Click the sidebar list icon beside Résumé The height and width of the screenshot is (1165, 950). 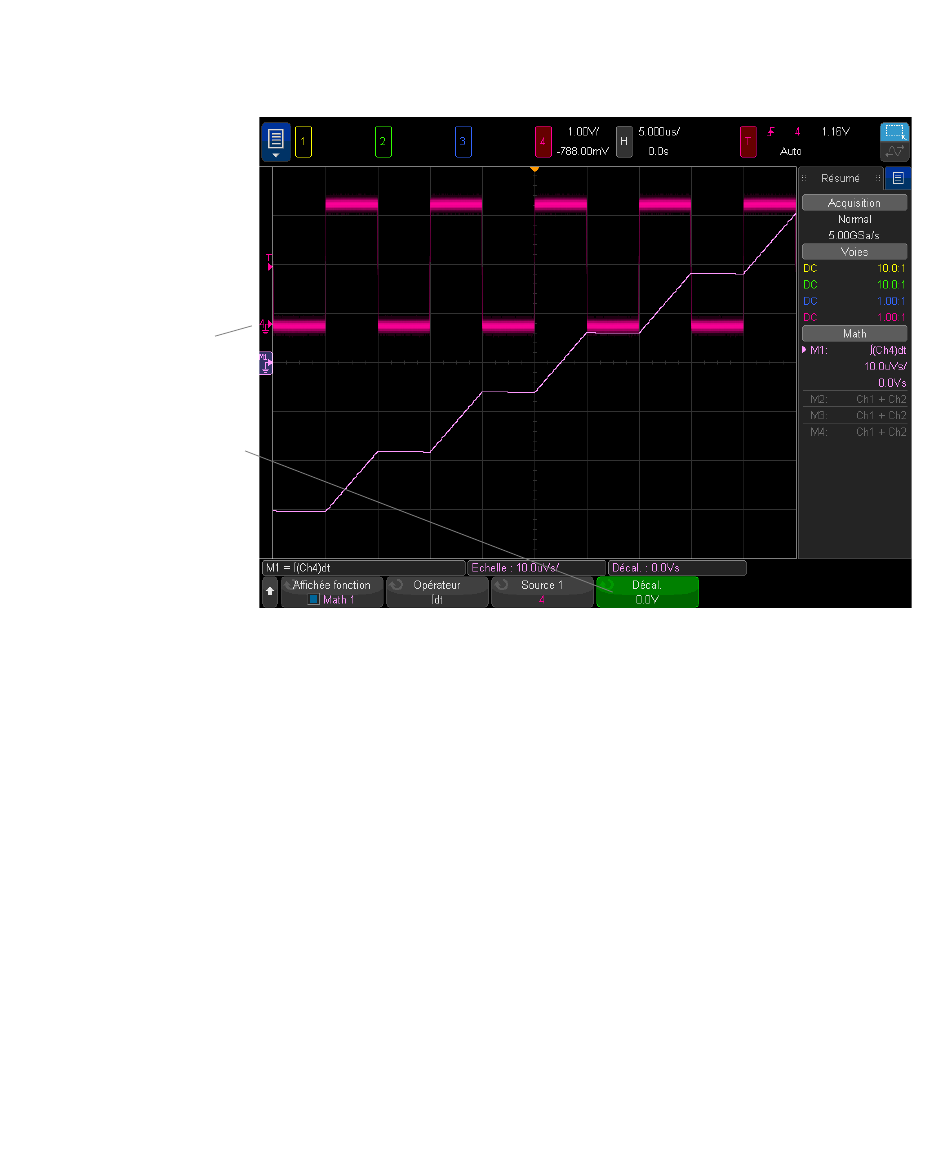(898, 178)
